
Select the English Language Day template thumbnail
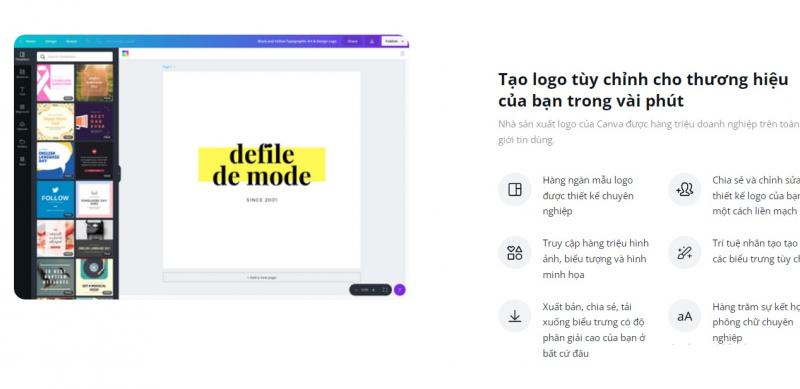point(56,160)
